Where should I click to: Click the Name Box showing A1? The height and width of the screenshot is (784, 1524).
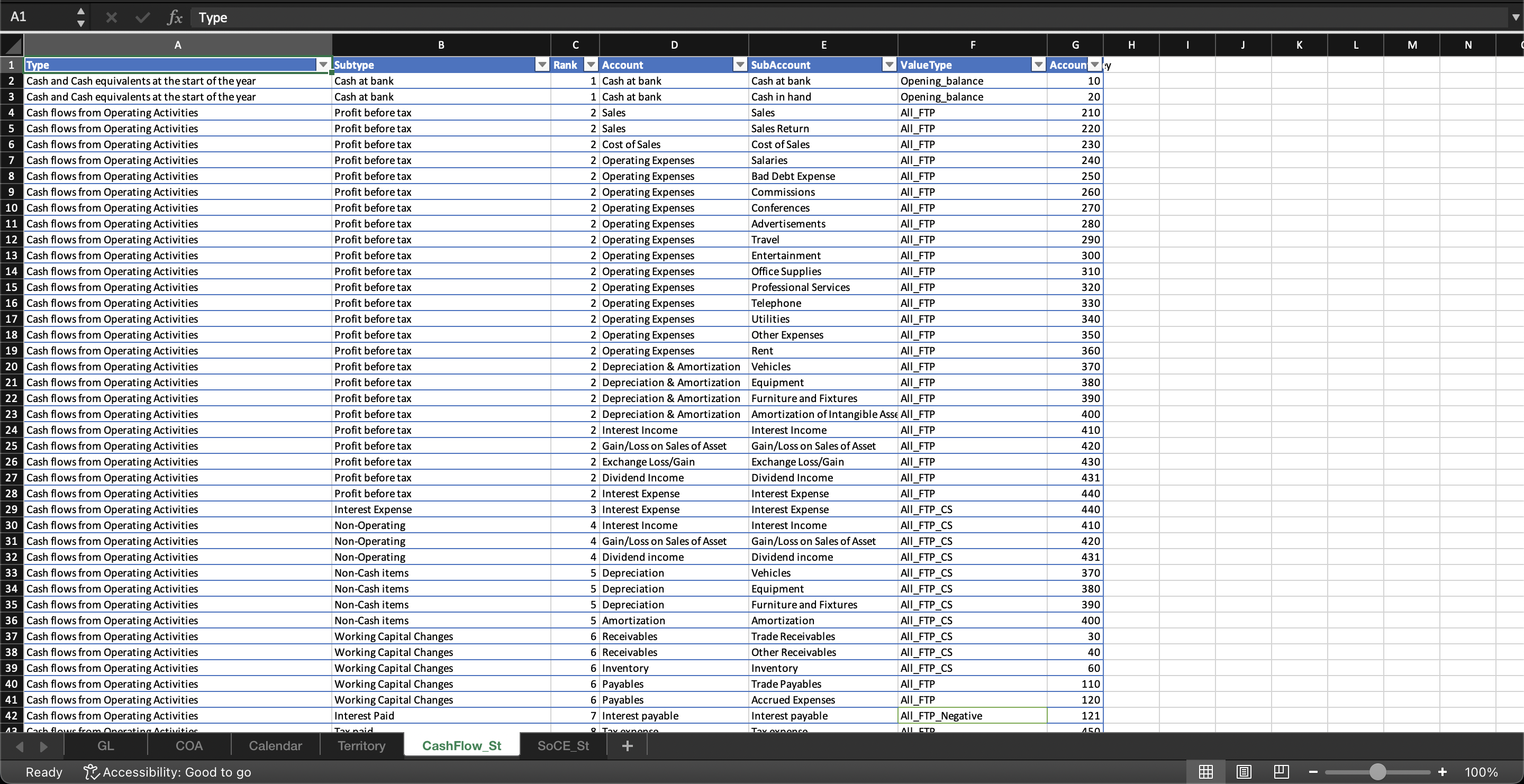click(x=39, y=16)
